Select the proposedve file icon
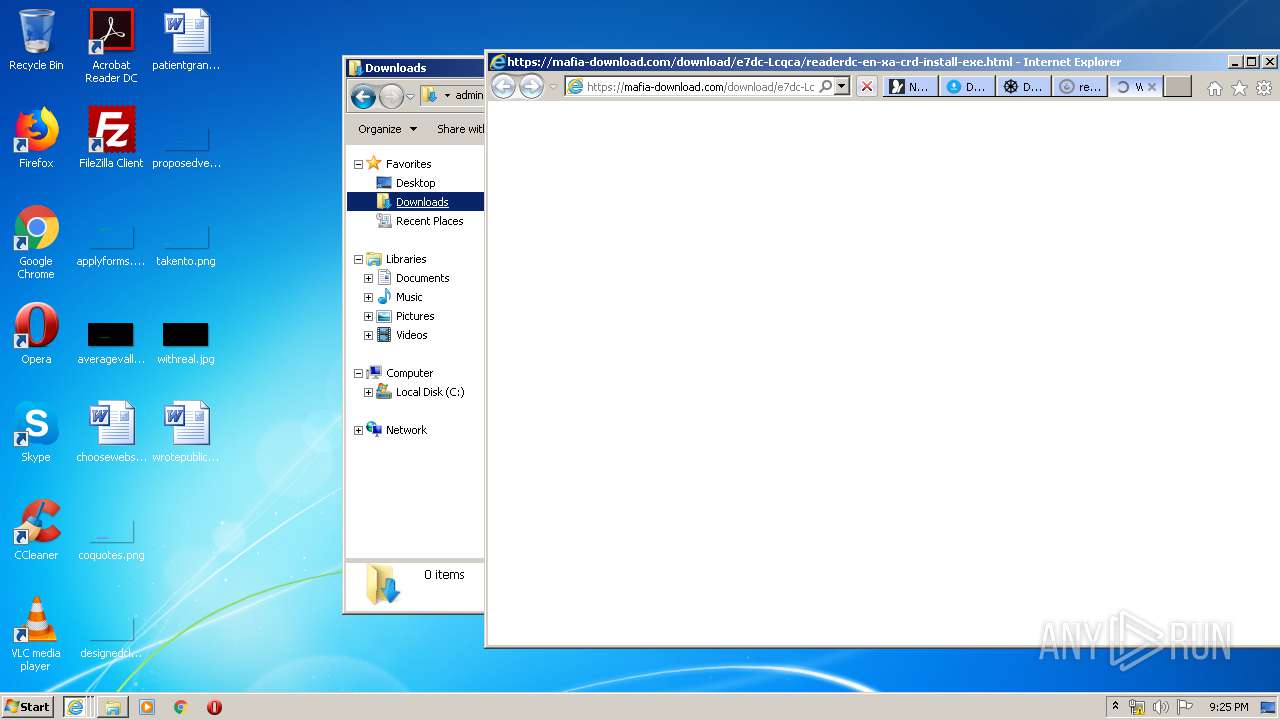 point(186,148)
